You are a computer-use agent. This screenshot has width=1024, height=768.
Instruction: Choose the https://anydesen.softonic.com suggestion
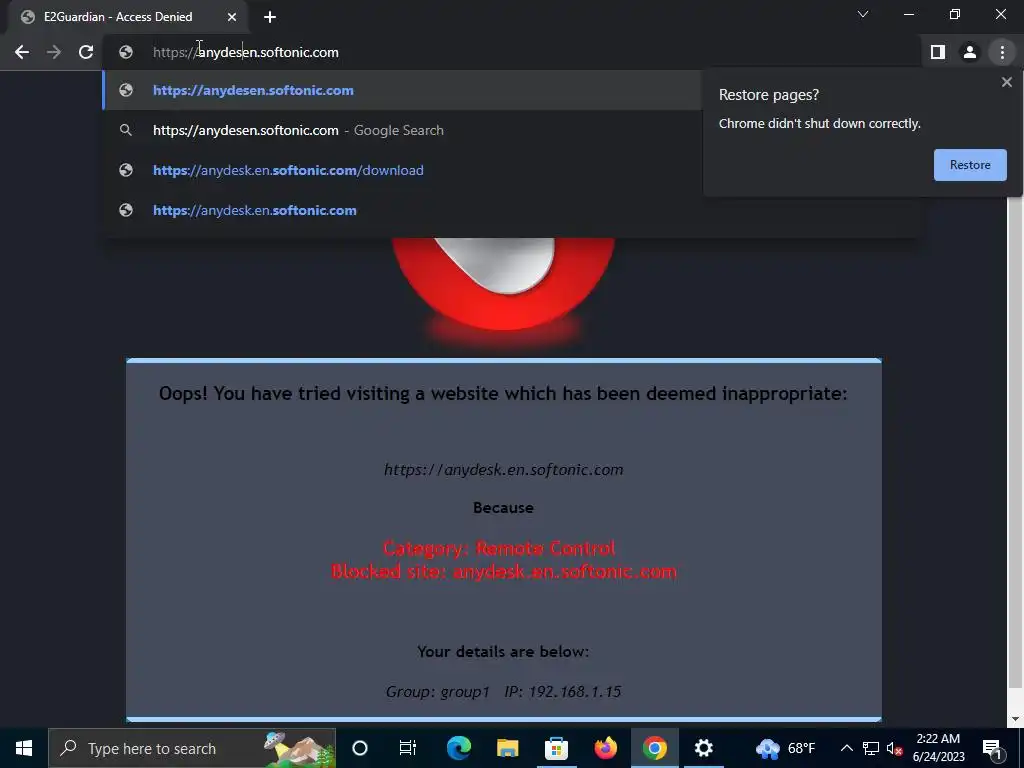point(402,90)
